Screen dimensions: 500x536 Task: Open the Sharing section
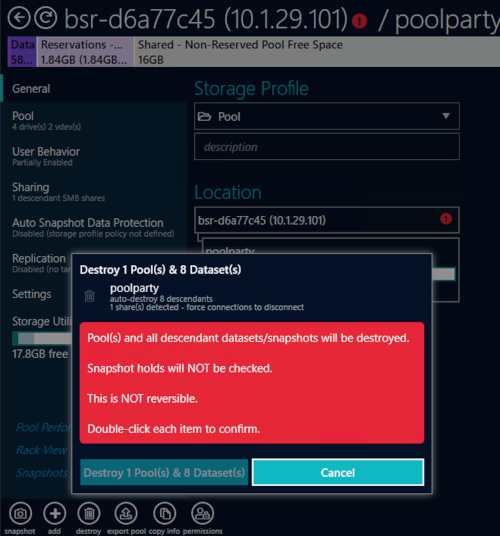pos(94,192)
